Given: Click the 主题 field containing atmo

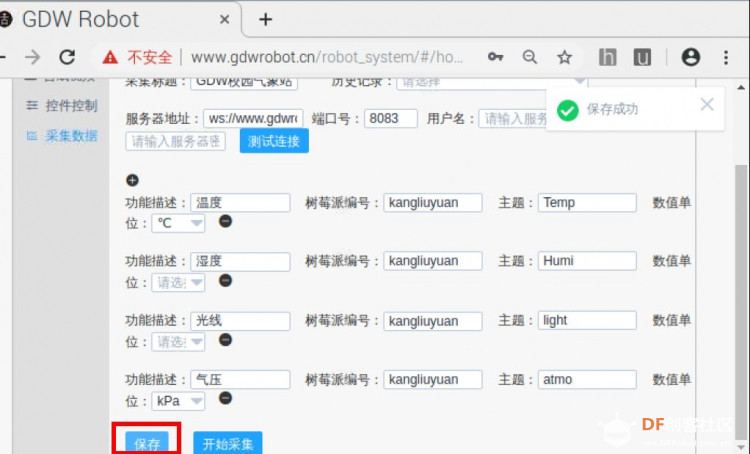Looking at the screenshot, I should coord(587,380).
